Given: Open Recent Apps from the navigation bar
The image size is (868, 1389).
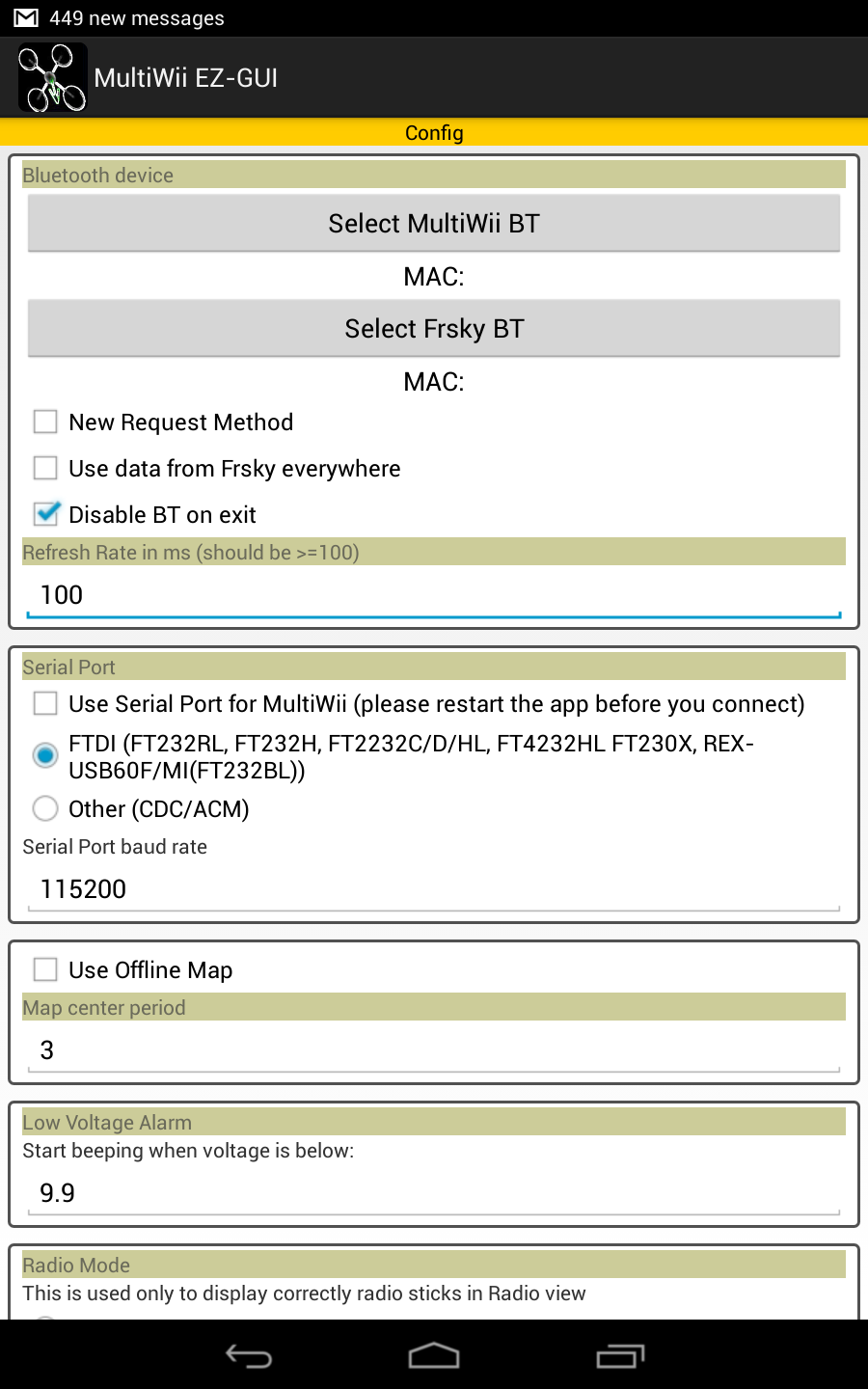Looking at the screenshot, I should (x=620, y=1355).
